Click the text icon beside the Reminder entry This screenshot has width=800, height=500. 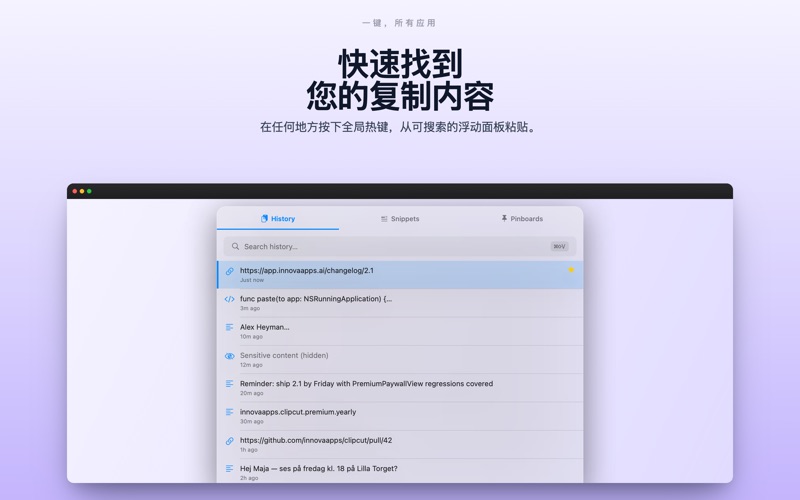(x=230, y=384)
